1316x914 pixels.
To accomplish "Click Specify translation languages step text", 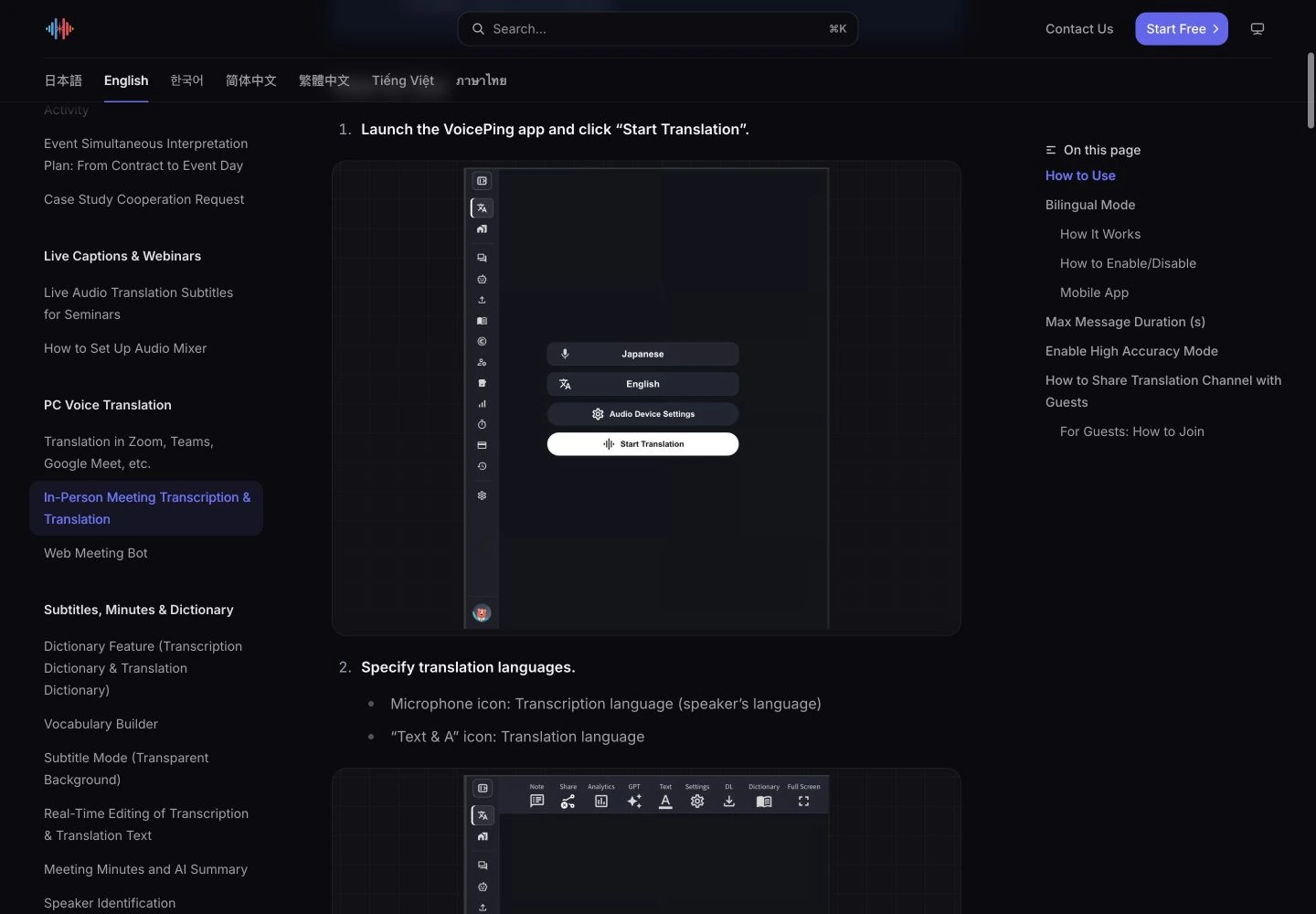I will coord(468,667).
